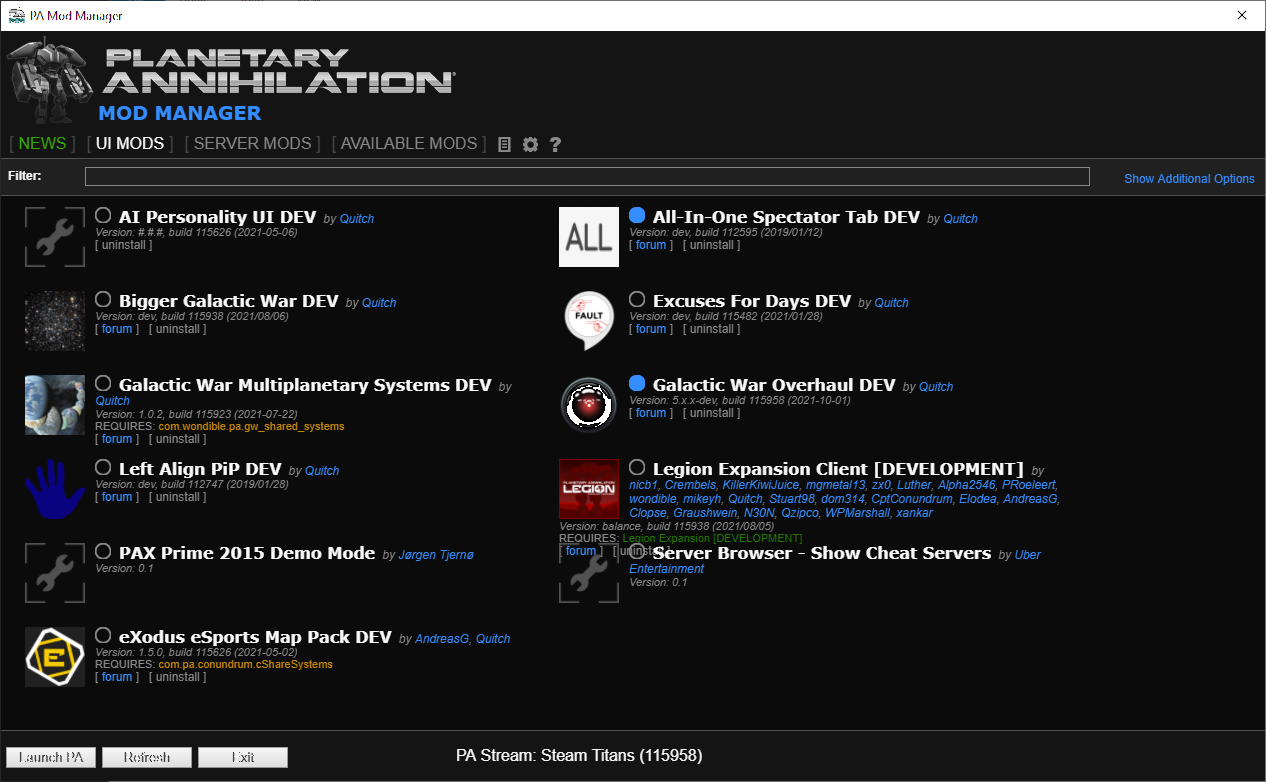Open forum link for Left Align PiP

coord(117,497)
